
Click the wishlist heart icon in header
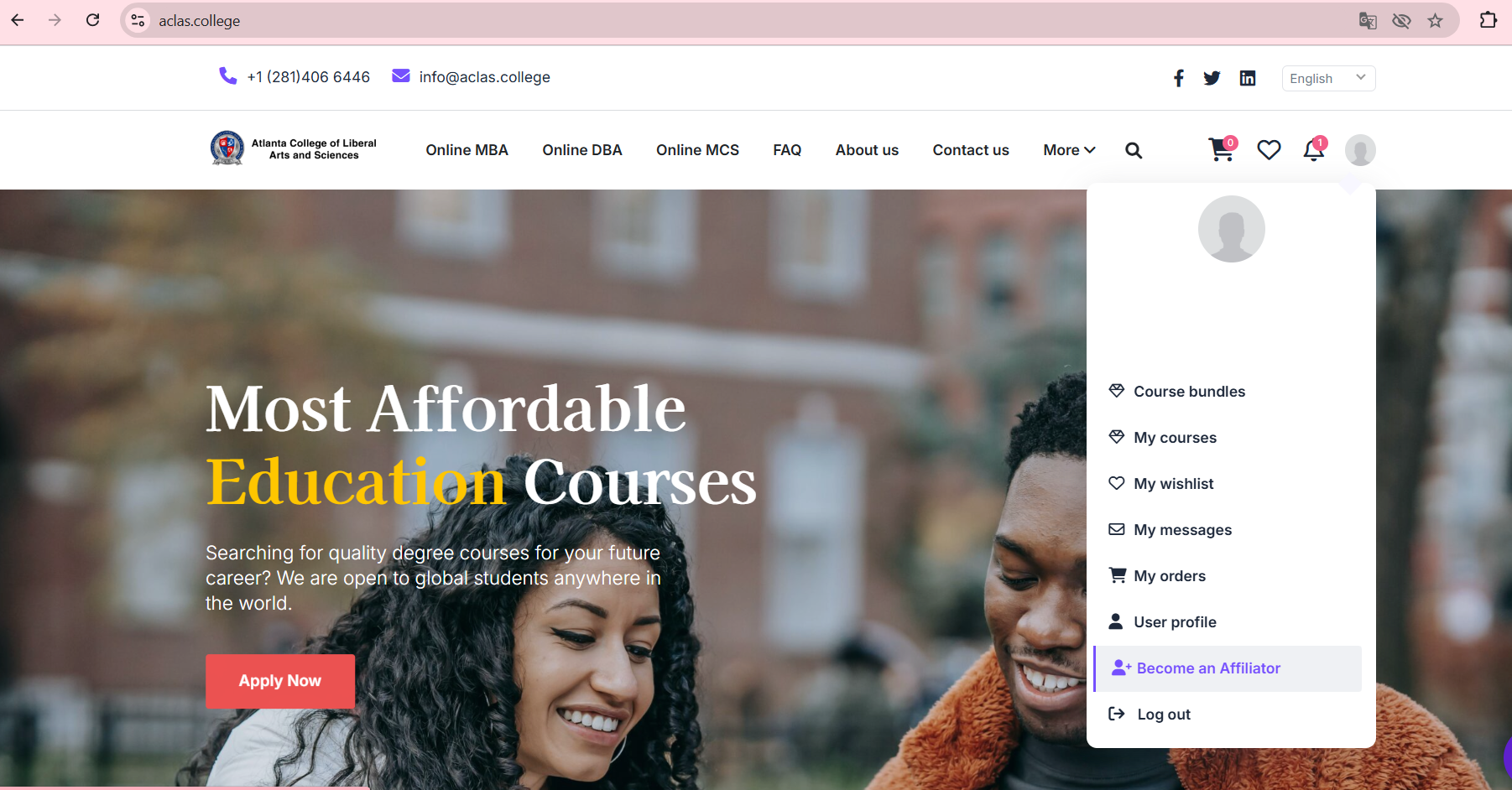(1269, 150)
